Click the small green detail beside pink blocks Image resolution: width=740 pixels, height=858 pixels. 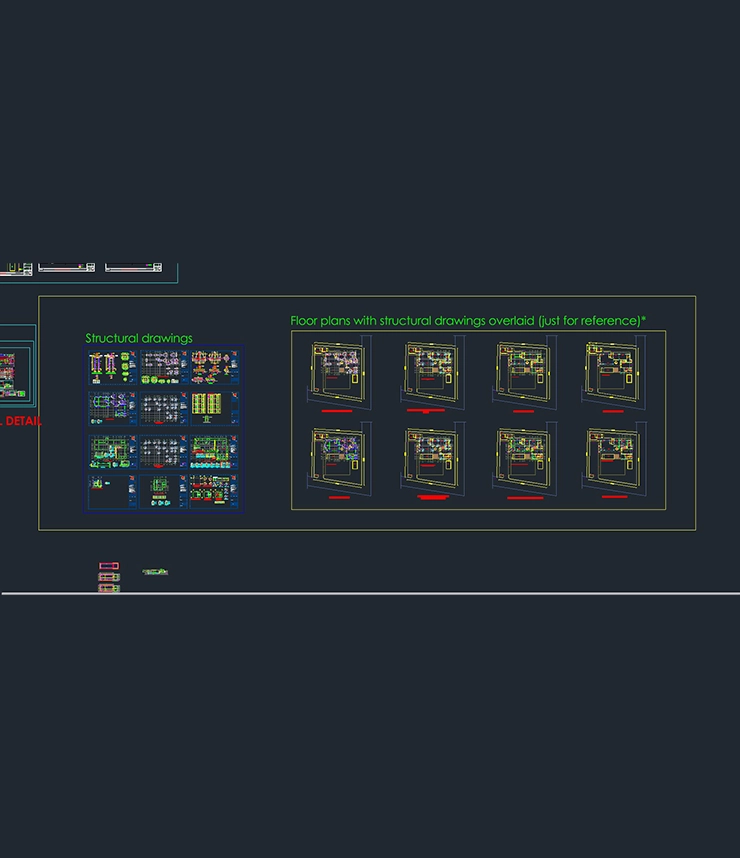point(155,572)
